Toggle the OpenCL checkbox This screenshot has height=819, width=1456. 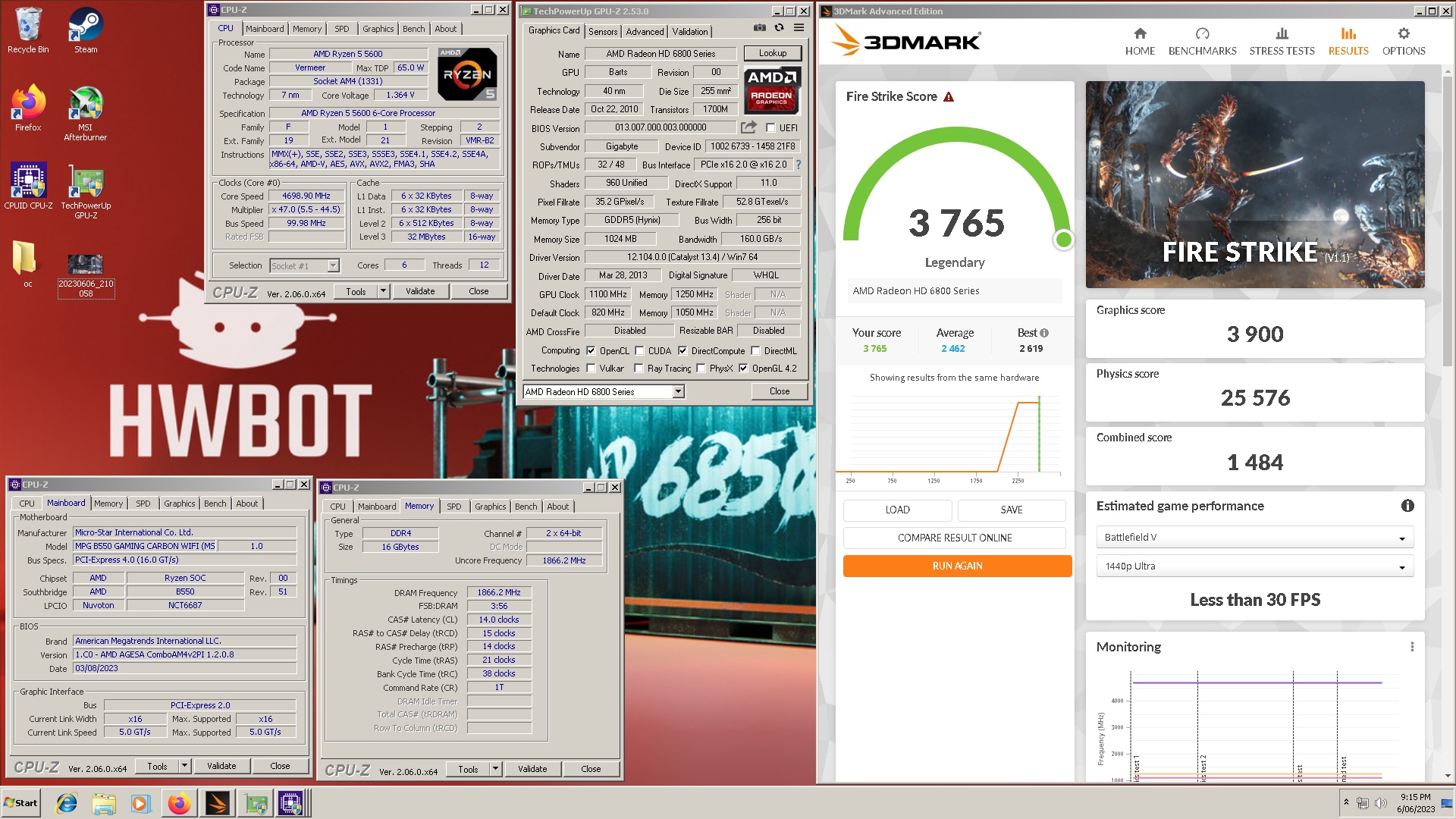click(591, 351)
